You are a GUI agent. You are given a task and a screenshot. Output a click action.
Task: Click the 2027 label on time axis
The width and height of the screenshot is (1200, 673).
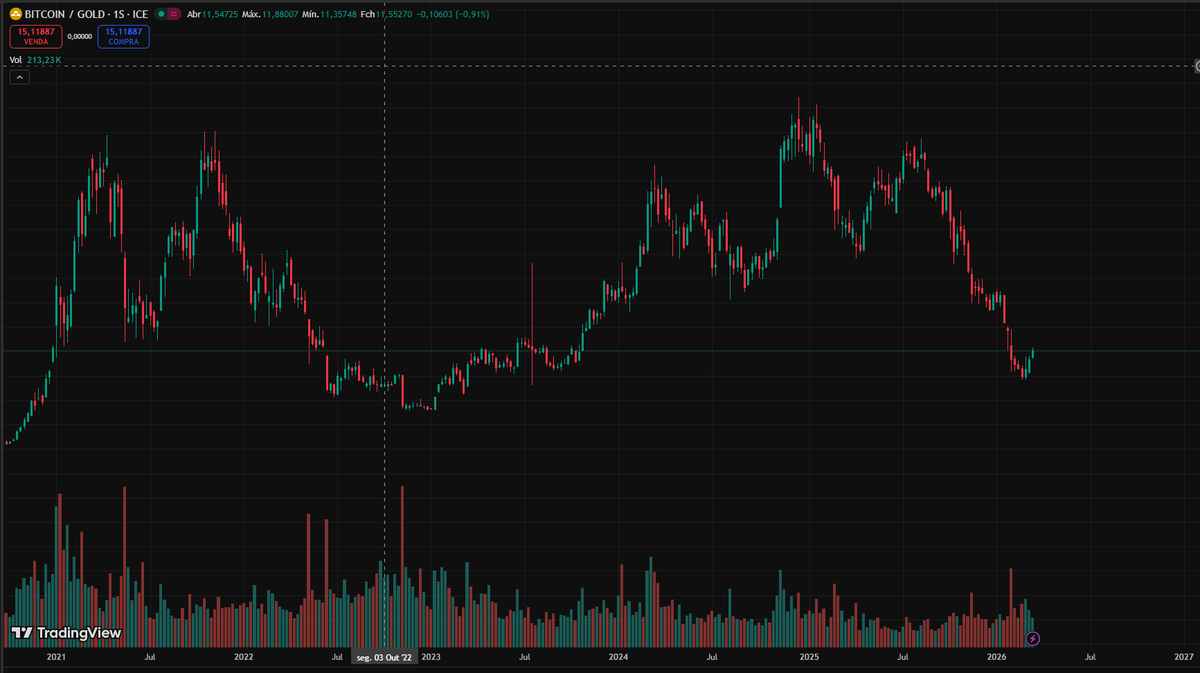pos(1184,658)
